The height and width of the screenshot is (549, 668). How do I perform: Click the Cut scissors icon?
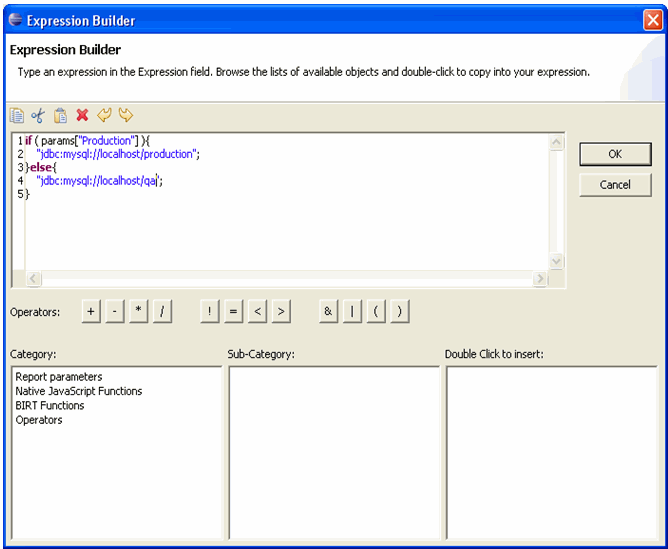click(38, 115)
